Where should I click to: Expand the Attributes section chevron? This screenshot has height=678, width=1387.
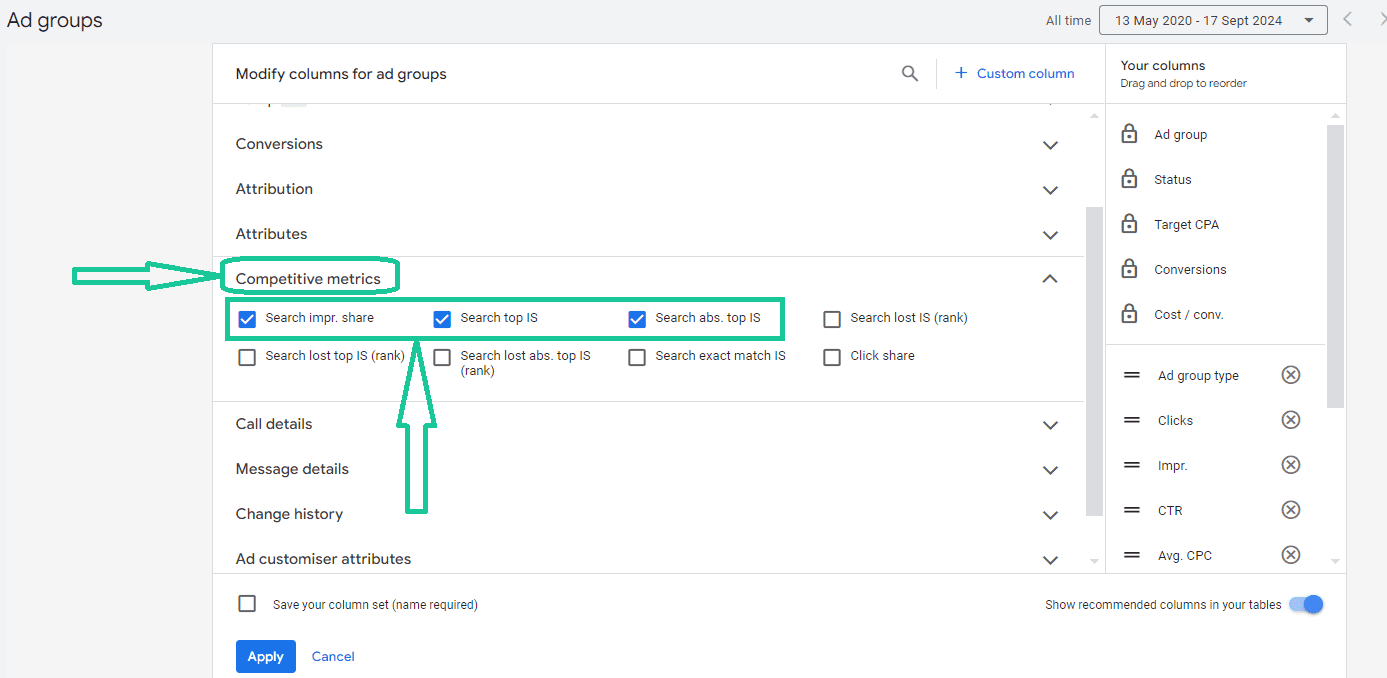tap(1050, 235)
